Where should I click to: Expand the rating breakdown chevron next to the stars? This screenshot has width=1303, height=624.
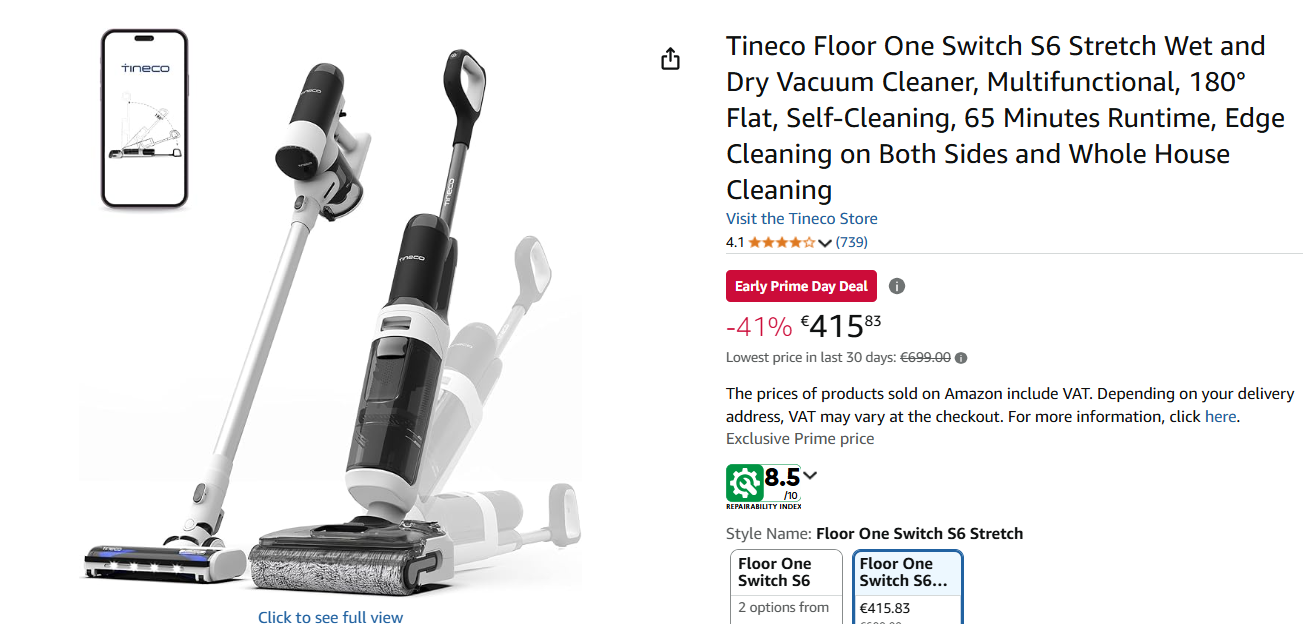pyautogui.click(x=825, y=242)
